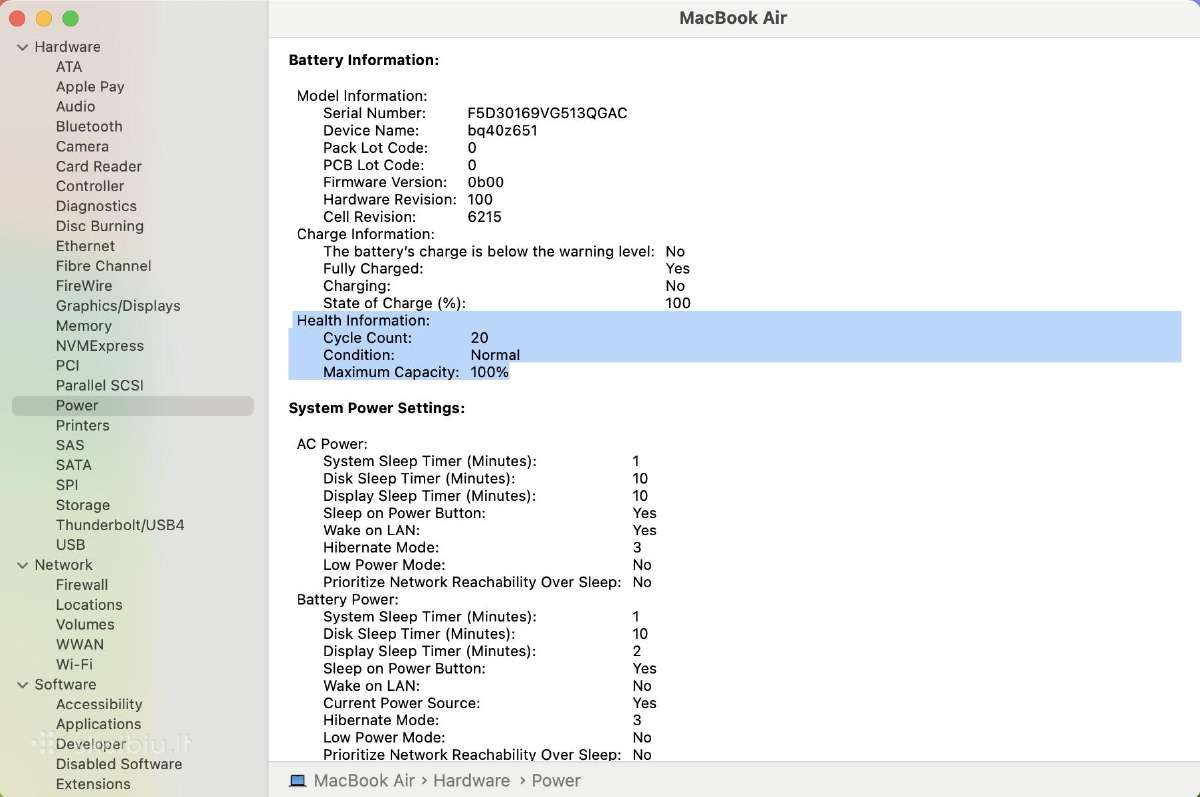Image resolution: width=1200 pixels, height=797 pixels.
Task: Open the Card Reader entry
Action: coord(99,167)
